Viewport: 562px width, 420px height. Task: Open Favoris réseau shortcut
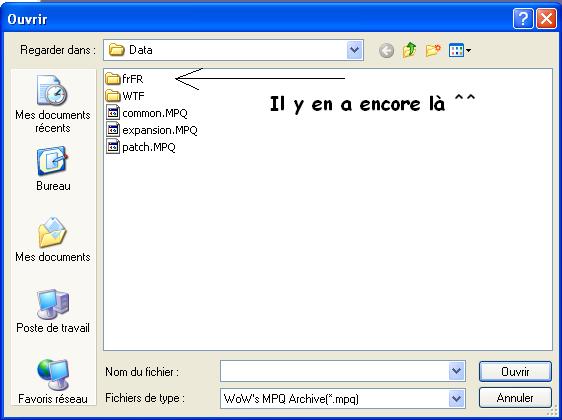pos(53,381)
